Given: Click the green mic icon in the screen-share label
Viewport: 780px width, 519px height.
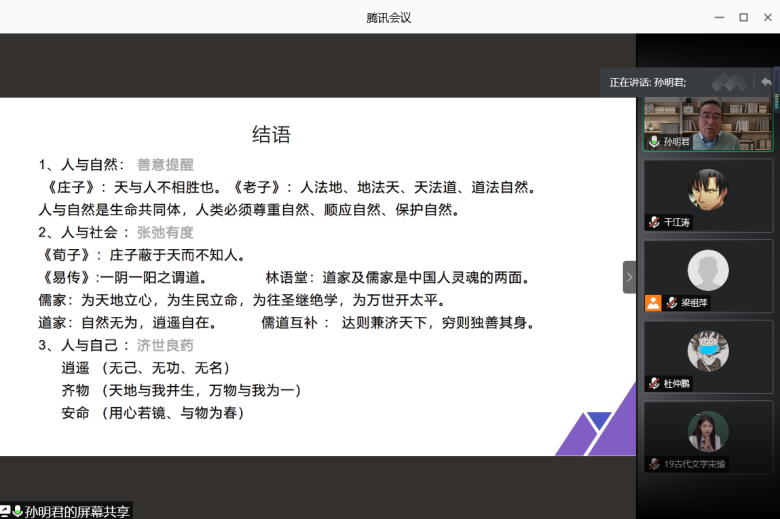Looking at the screenshot, I should [18, 511].
